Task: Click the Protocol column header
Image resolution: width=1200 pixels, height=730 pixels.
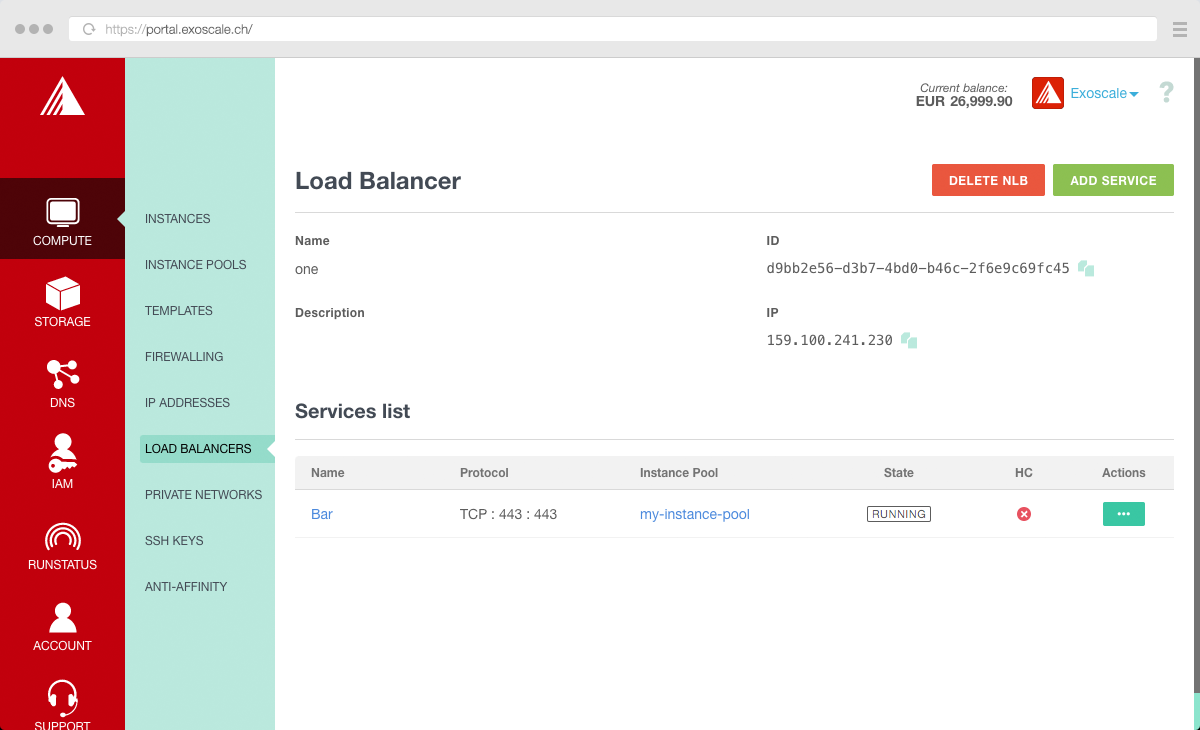Action: tap(484, 473)
